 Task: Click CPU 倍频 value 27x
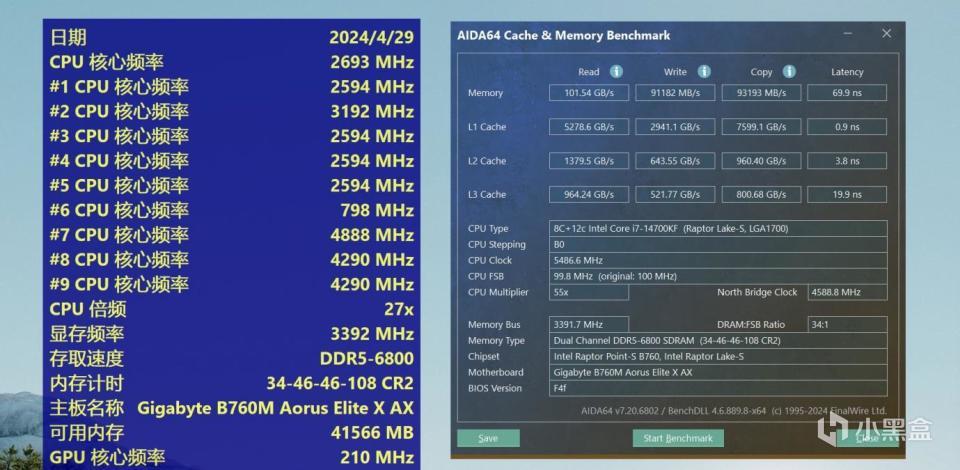coord(399,309)
